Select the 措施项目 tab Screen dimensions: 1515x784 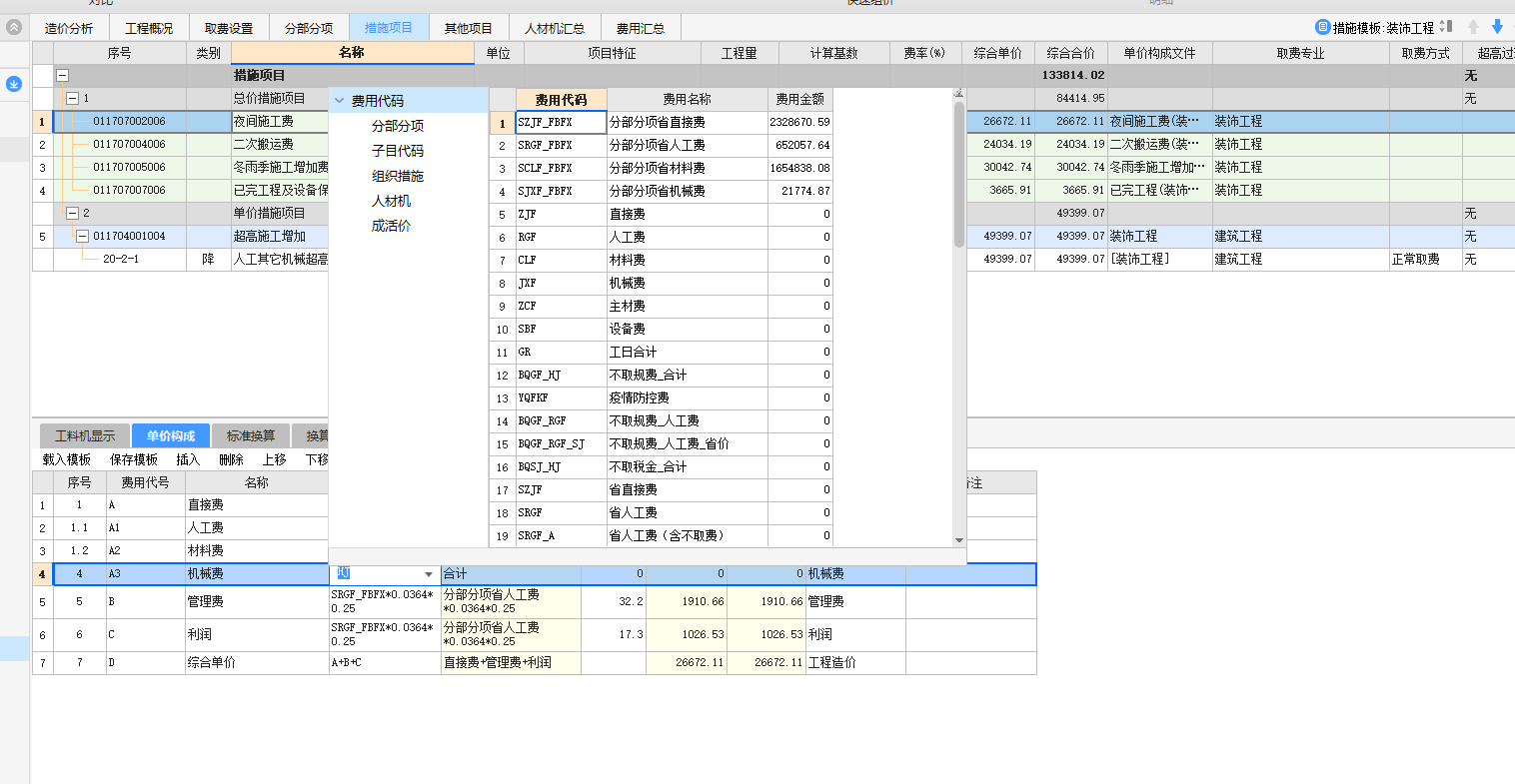(389, 28)
